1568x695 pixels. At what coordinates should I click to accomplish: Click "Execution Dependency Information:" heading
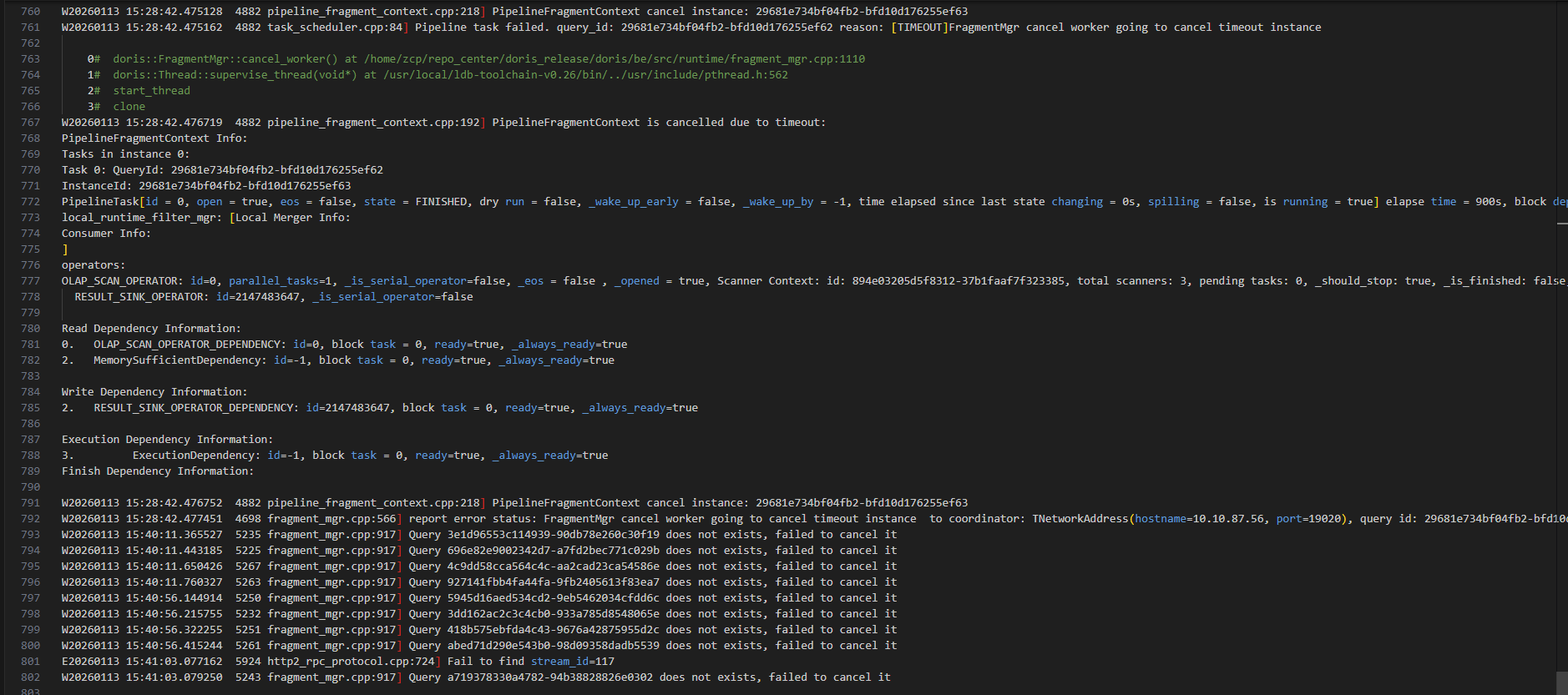coord(167,440)
